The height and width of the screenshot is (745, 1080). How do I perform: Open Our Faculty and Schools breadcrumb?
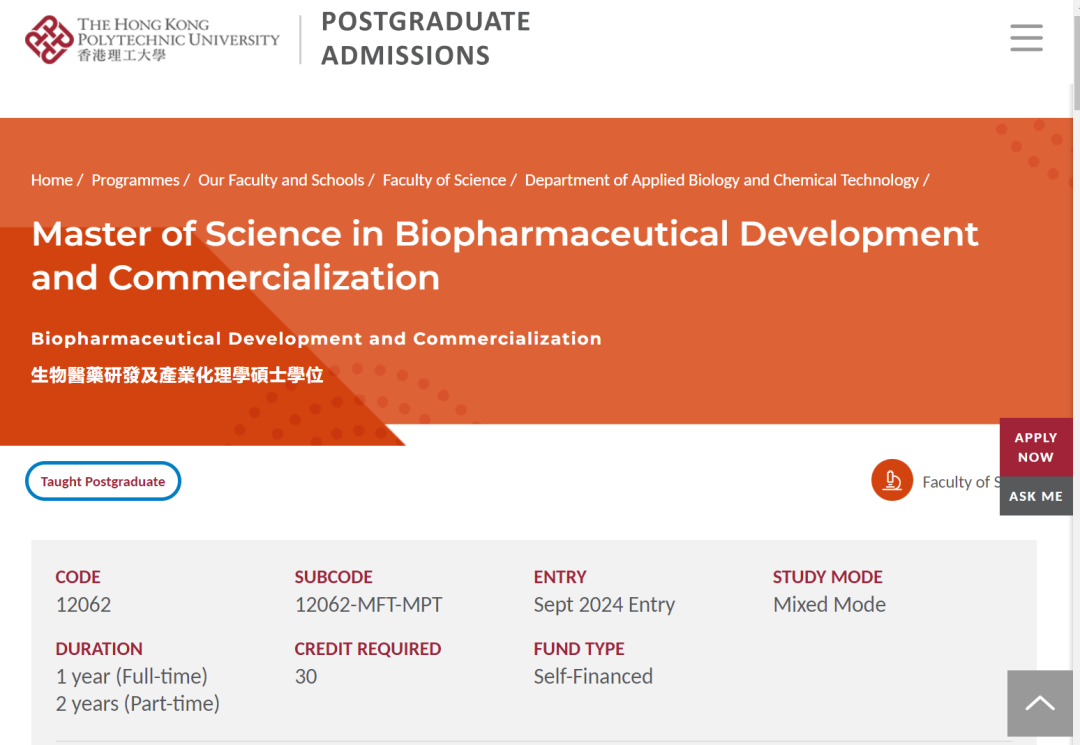coord(281,180)
